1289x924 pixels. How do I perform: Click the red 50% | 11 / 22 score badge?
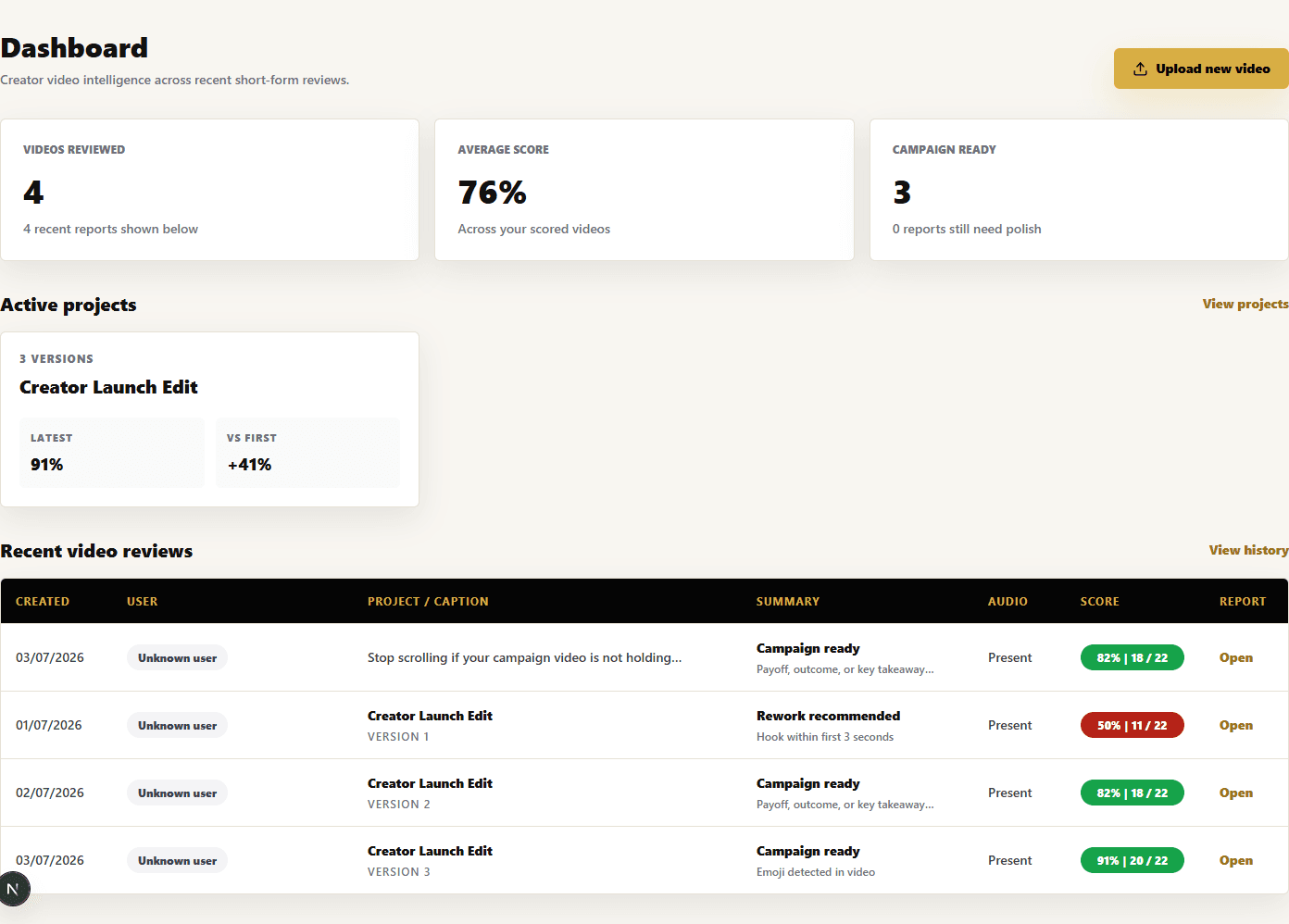(1132, 725)
